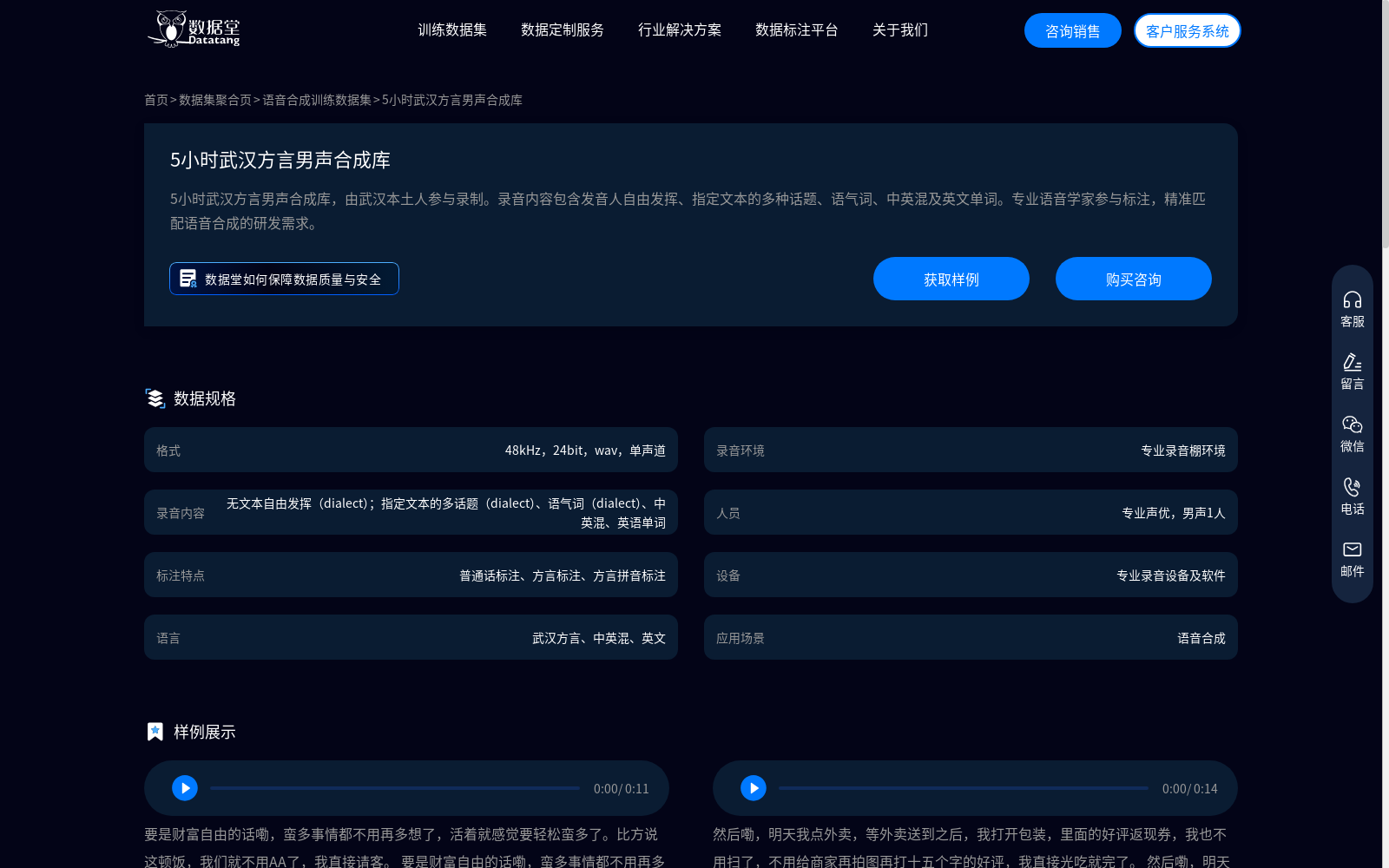Click the 数据规格 layers icon

click(155, 398)
